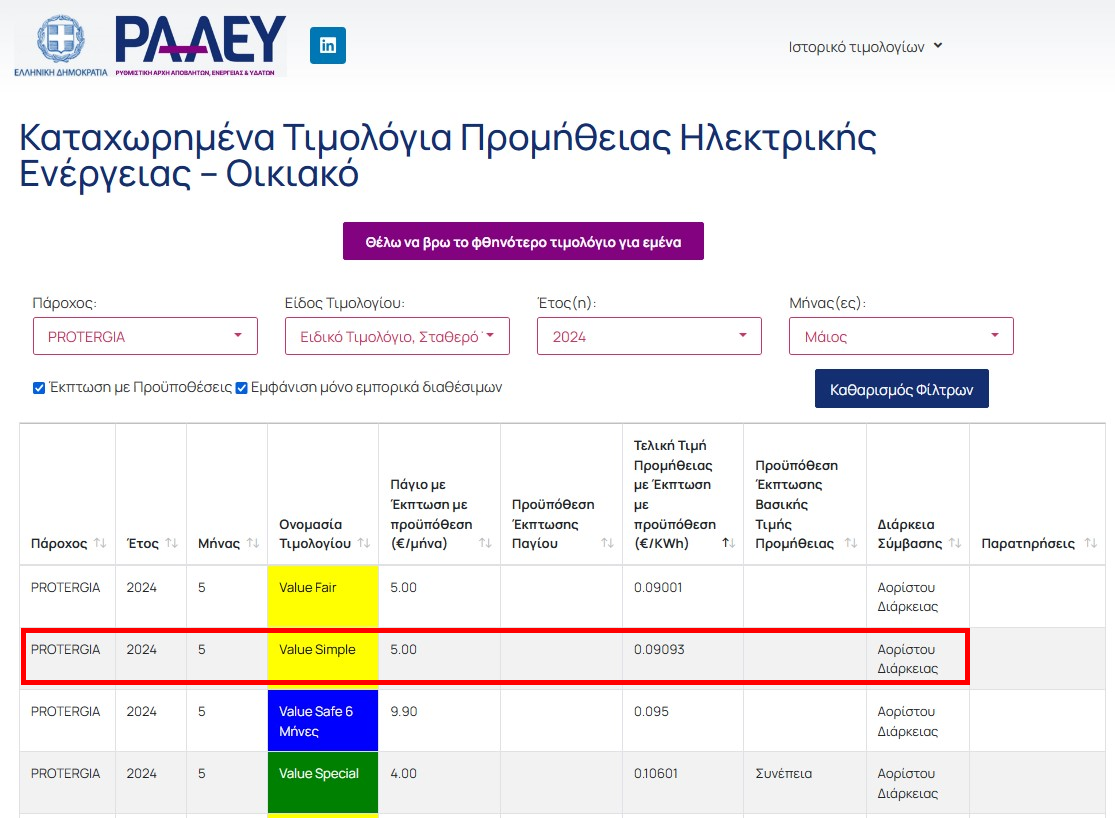This screenshot has width=1115, height=818.
Task: Click price 0.09093 in Value Simple row
Action: tap(659, 649)
